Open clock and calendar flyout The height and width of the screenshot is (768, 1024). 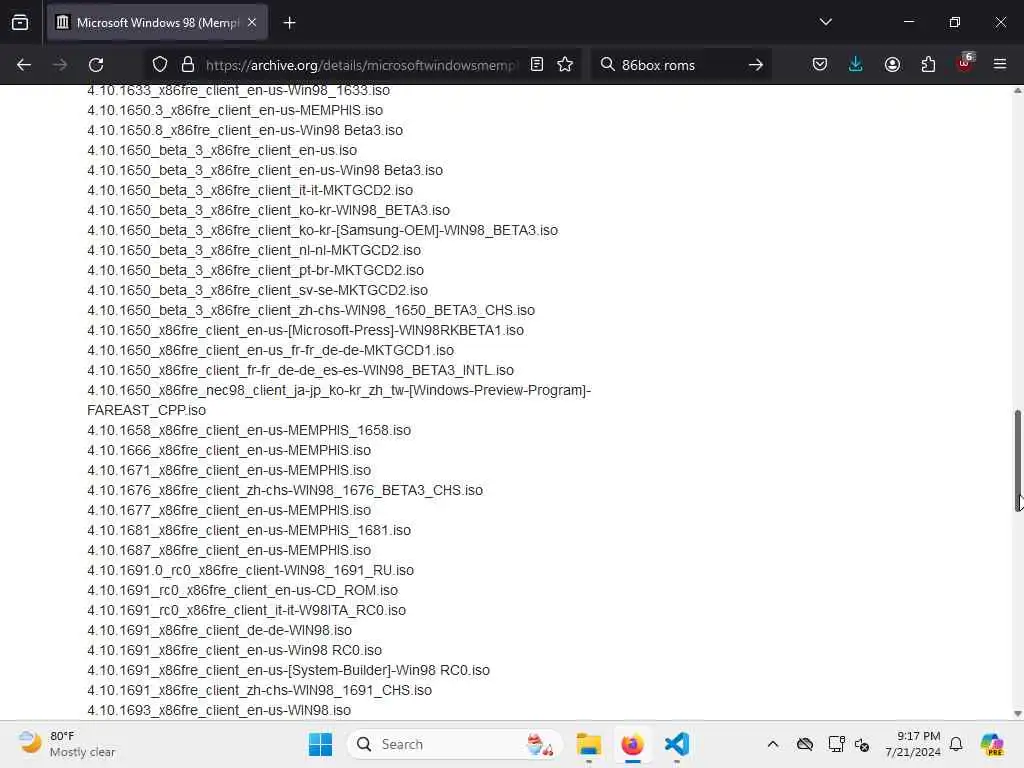(913, 744)
